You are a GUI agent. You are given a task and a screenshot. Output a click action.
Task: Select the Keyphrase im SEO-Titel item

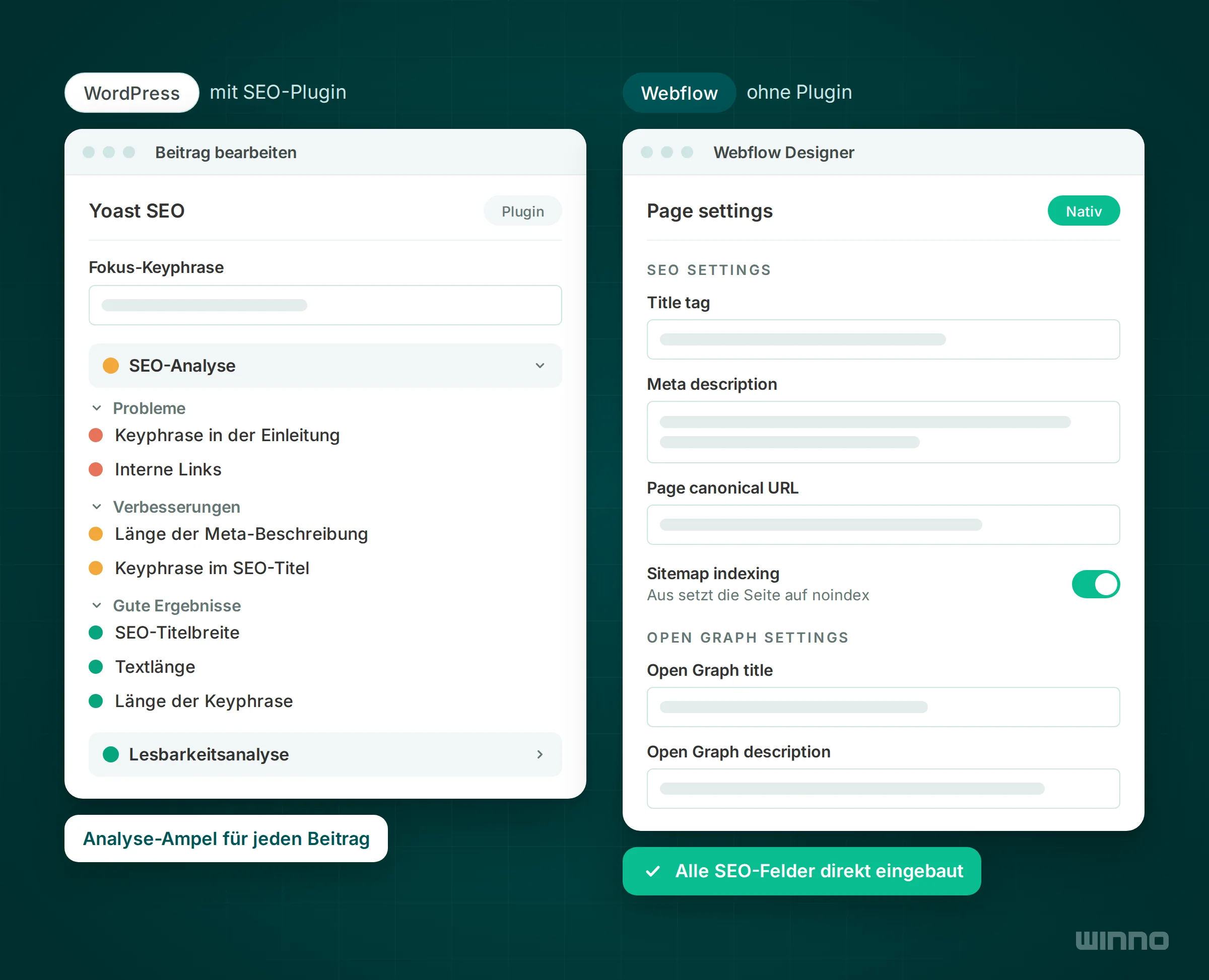click(x=212, y=568)
